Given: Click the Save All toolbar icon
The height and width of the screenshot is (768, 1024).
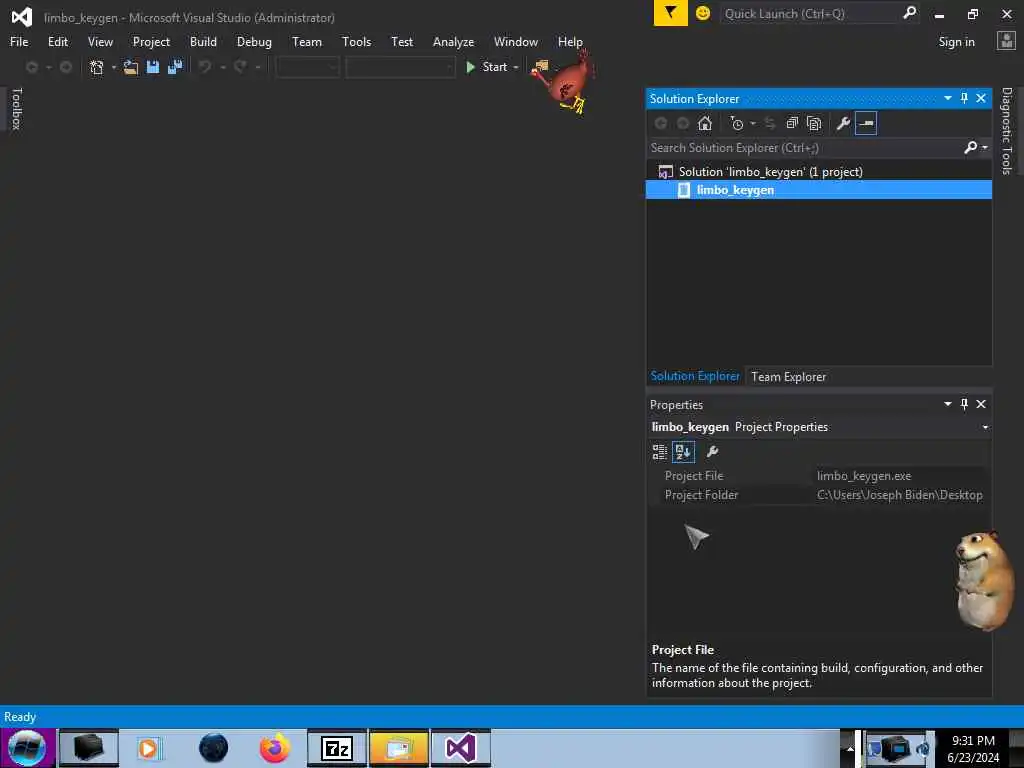Looking at the screenshot, I should tap(175, 67).
